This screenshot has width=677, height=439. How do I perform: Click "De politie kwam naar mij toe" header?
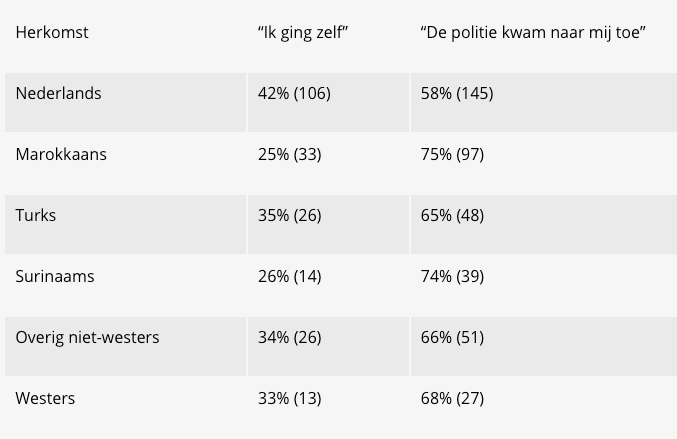tap(533, 33)
